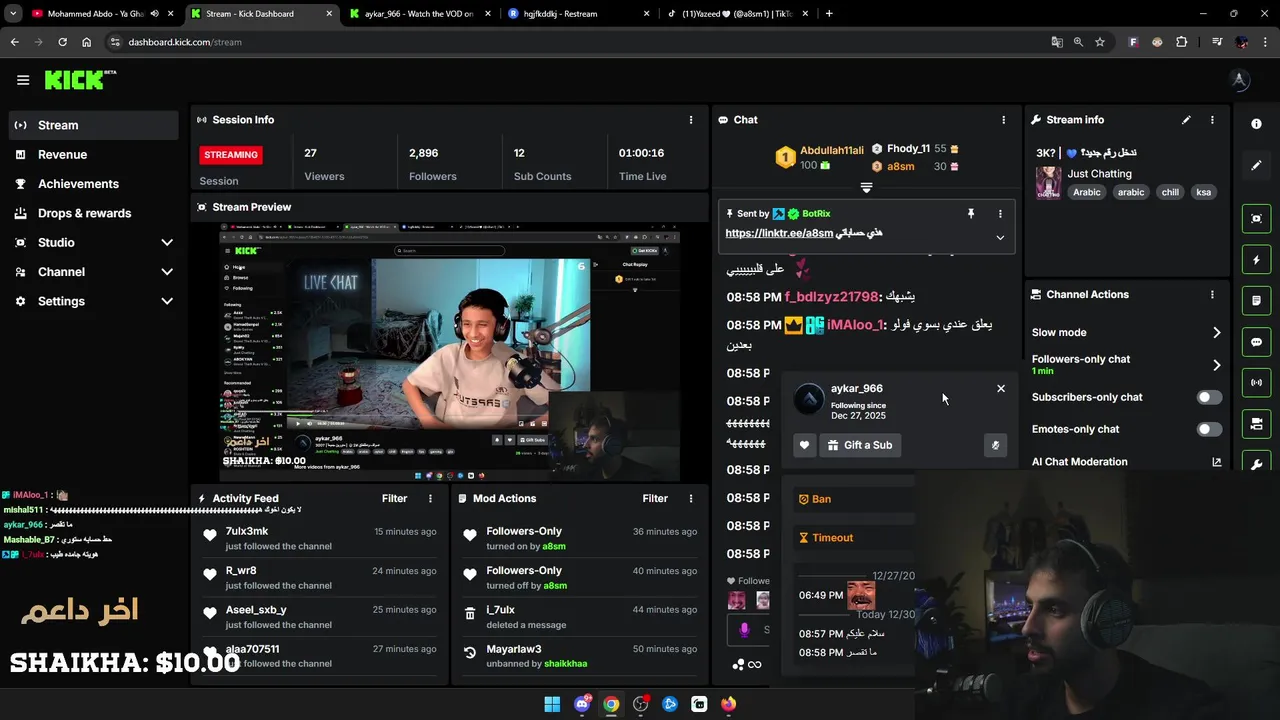
Task: Toggle stream preview widget in right rail
Action: (x=1256, y=218)
